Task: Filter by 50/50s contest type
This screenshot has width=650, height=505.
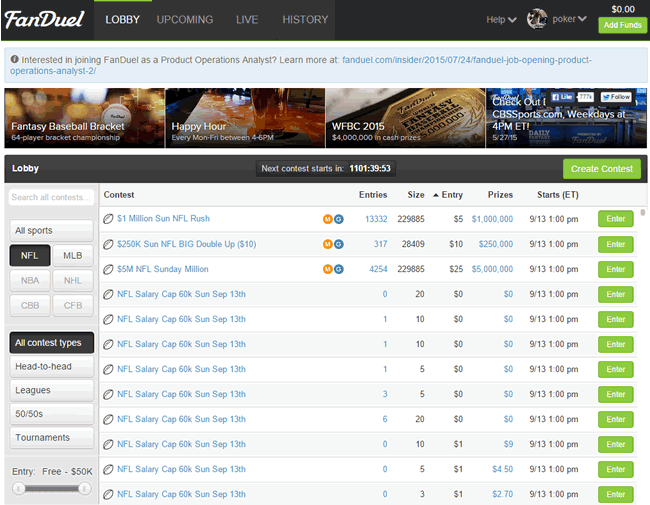Action: tap(51, 414)
